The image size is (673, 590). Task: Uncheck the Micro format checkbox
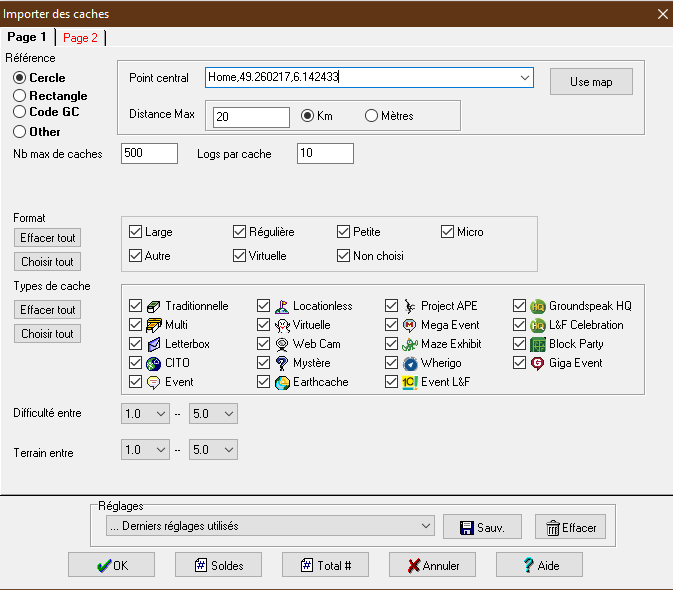coord(448,232)
